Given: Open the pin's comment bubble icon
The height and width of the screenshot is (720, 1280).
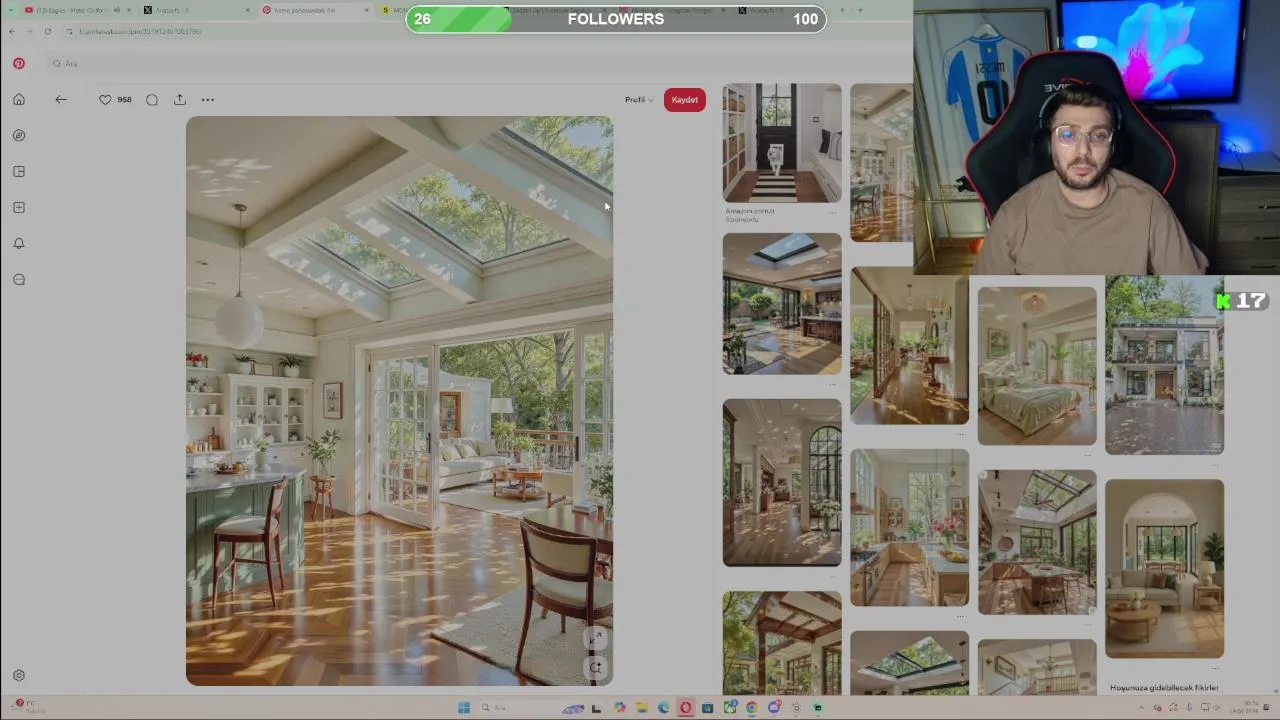Looking at the screenshot, I should tap(152, 99).
